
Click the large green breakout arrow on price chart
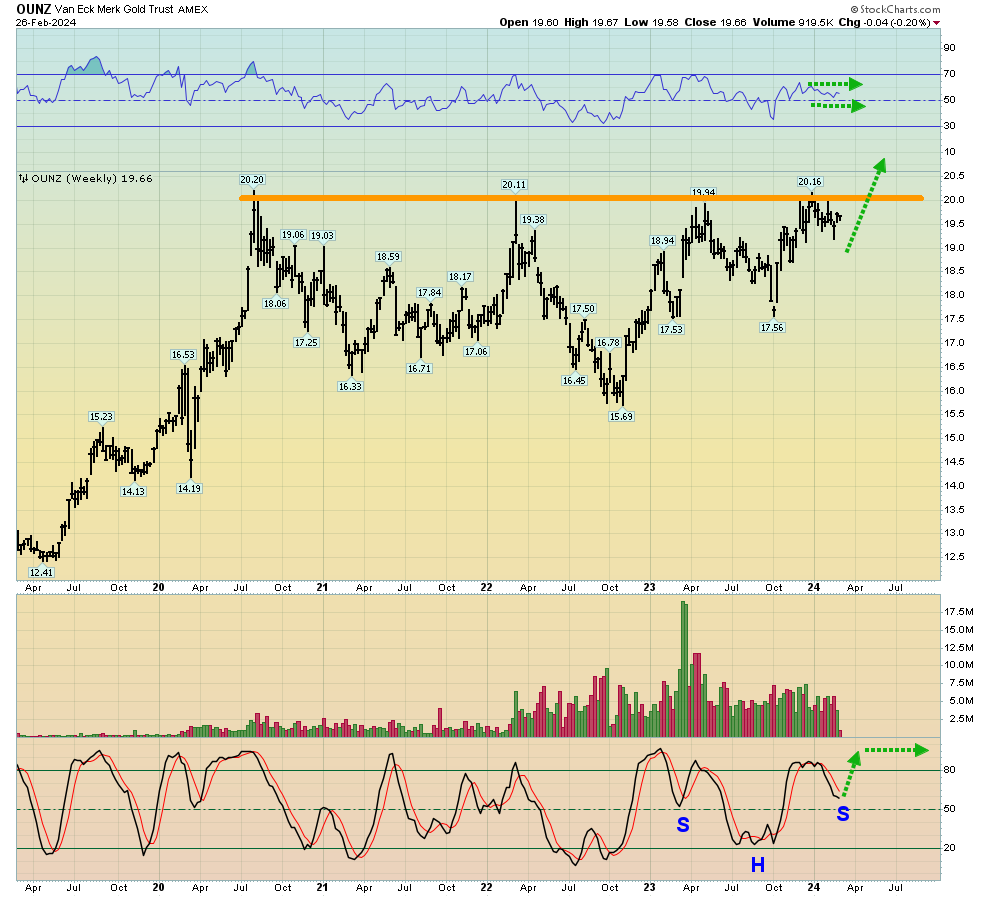point(866,205)
